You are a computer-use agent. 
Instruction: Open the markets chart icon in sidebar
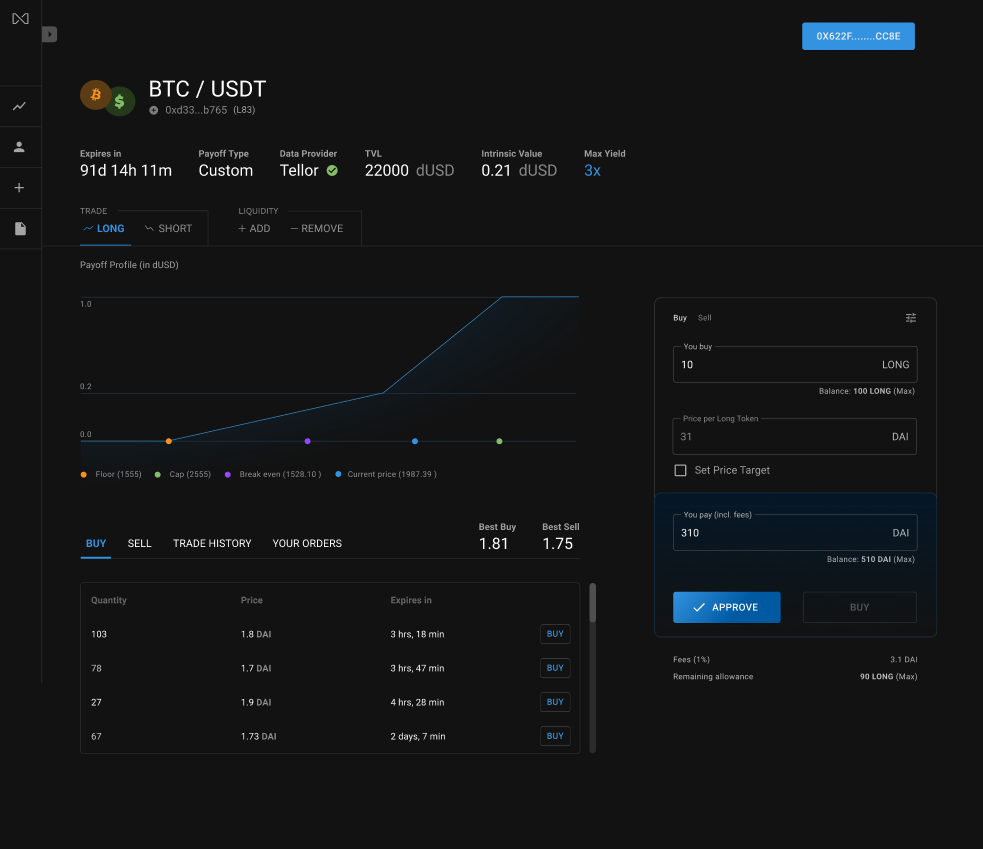19,106
